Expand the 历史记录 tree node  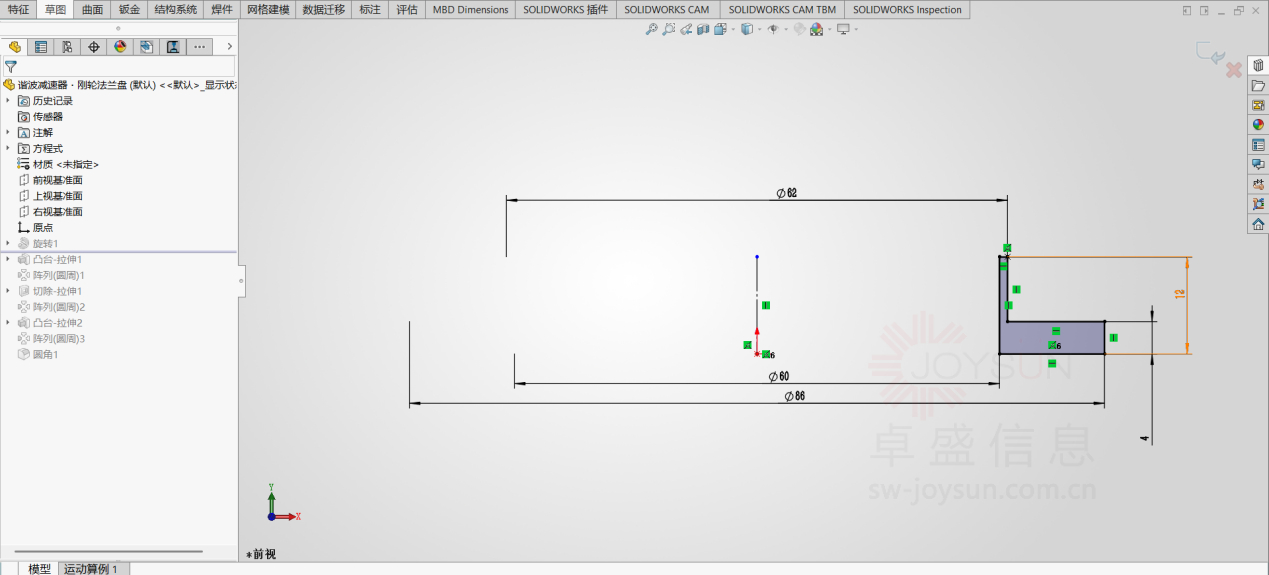(x=8, y=101)
